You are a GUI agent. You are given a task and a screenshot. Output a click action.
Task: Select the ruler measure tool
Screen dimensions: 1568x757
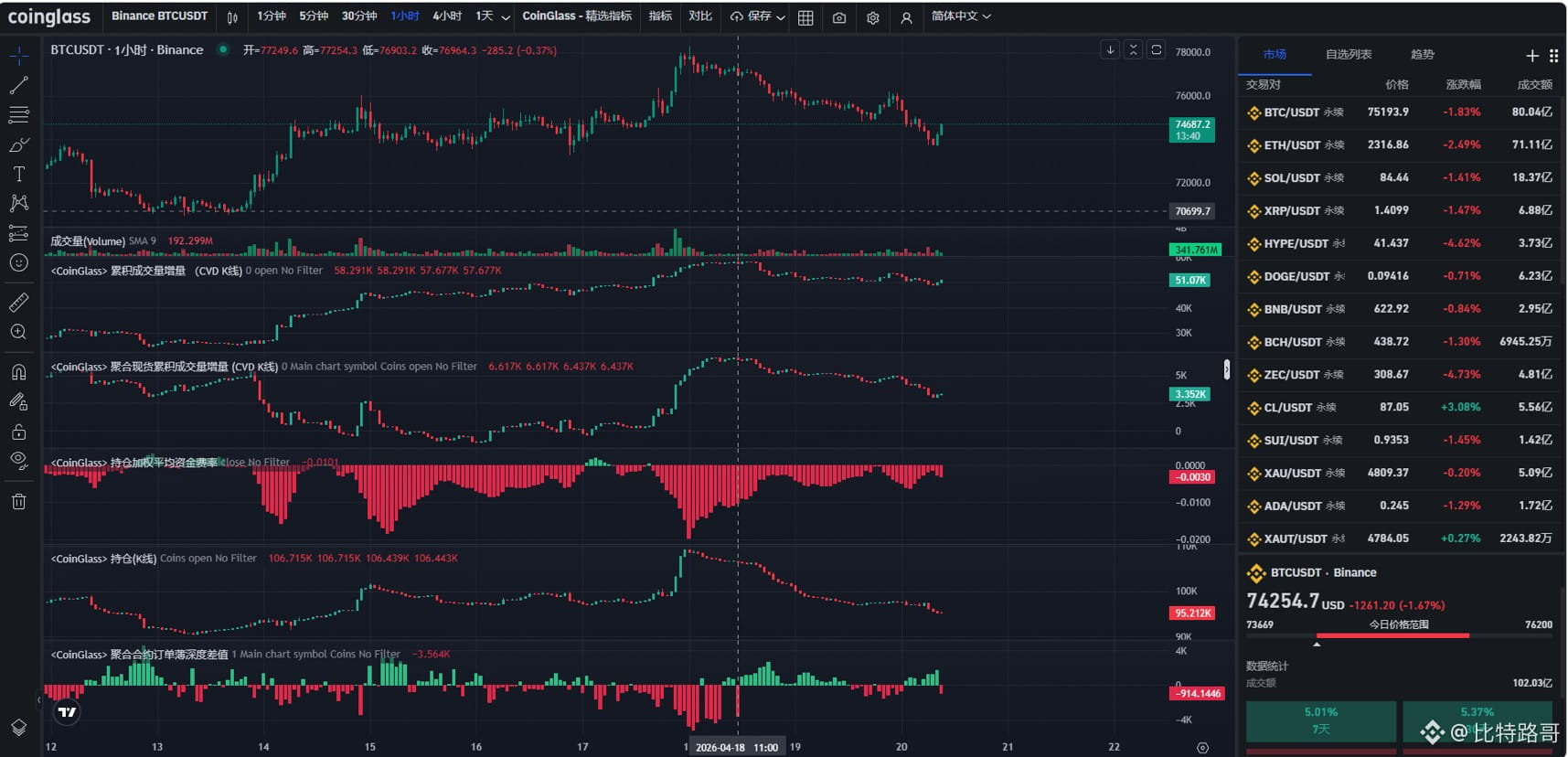coord(18,302)
